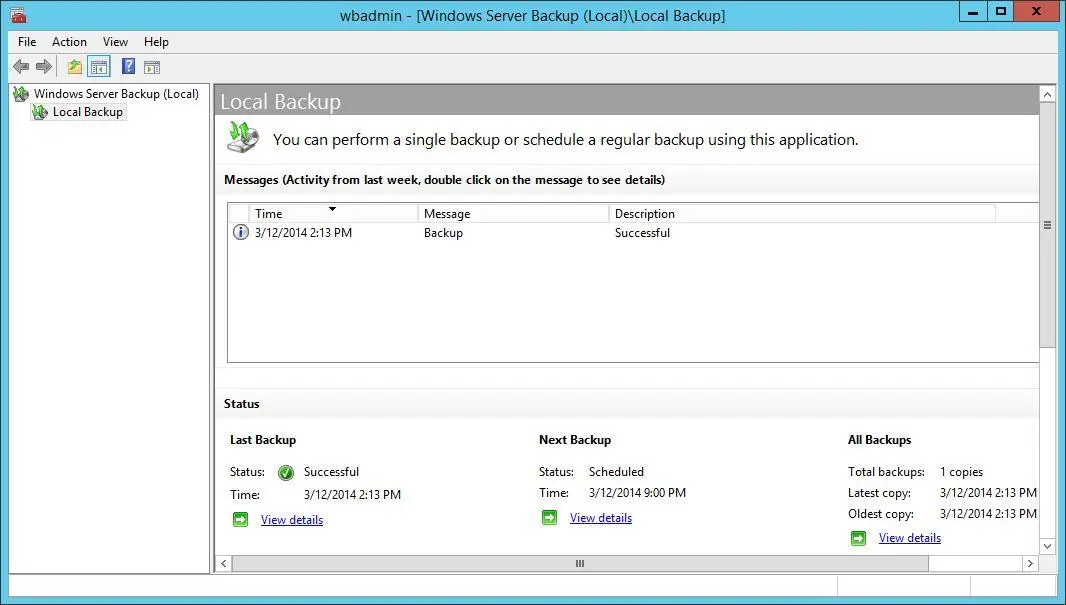Click the Scheduled status text
The width and height of the screenshot is (1066, 605).
coord(616,472)
